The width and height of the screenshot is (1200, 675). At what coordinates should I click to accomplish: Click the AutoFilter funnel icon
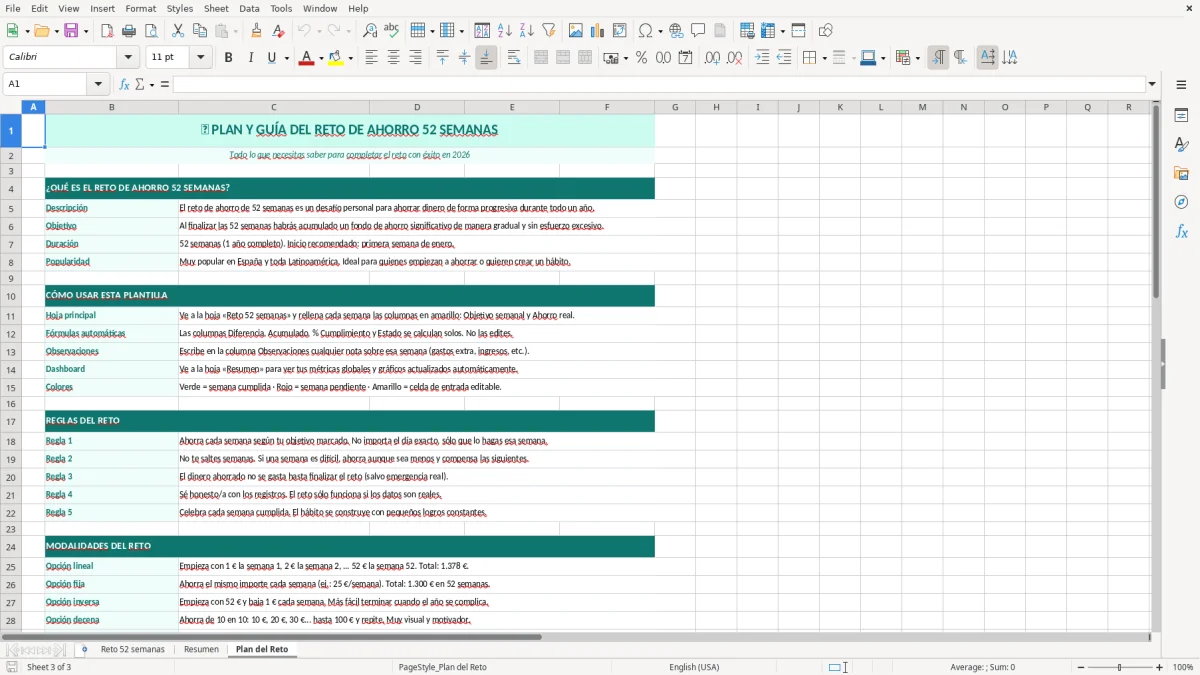click(x=548, y=31)
